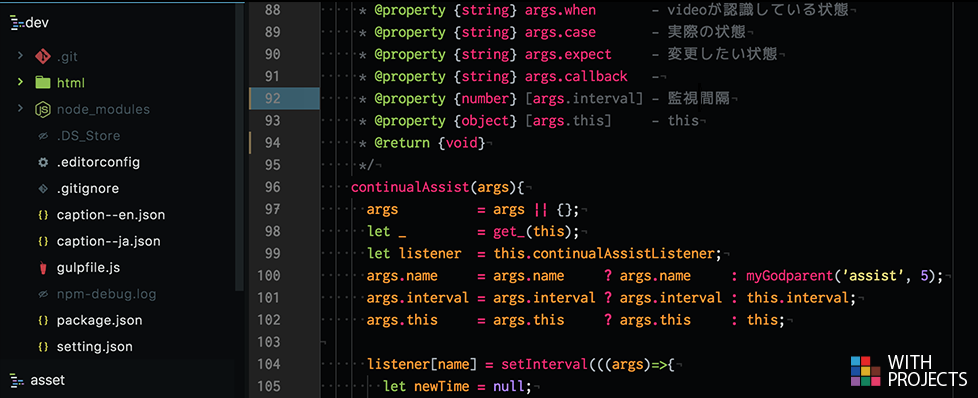This screenshot has height=398, width=978.
Task: Expand the html folder chevron
Action: pyautogui.click(x=21, y=82)
